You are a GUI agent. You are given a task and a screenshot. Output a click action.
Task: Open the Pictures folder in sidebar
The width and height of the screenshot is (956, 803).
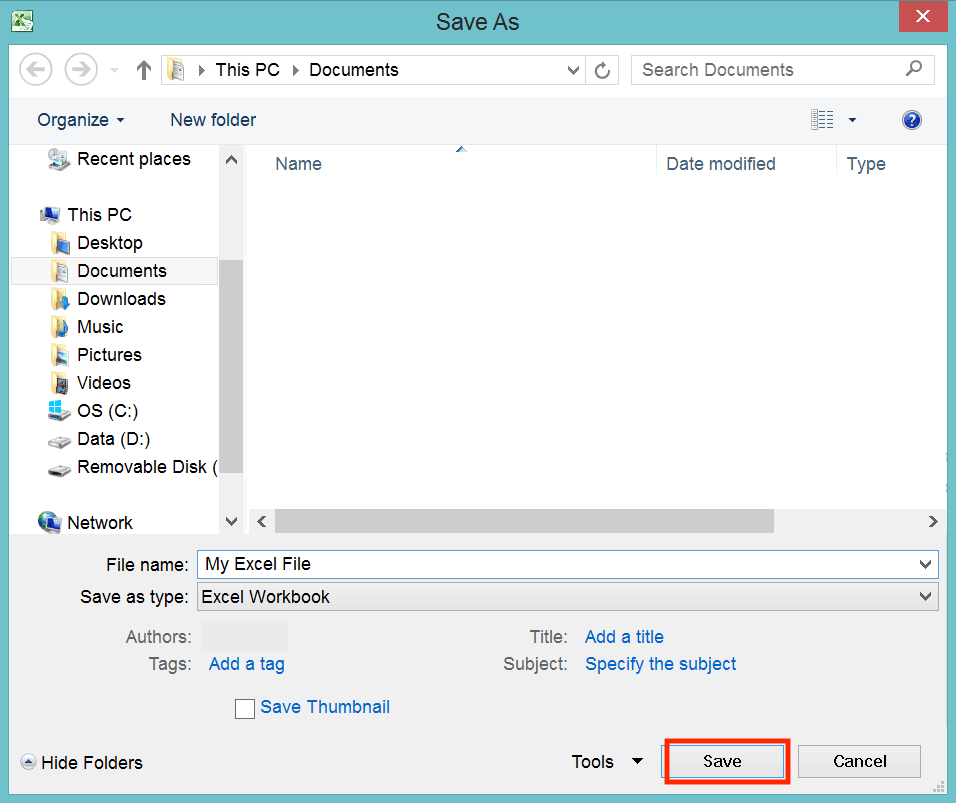coord(96,355)
